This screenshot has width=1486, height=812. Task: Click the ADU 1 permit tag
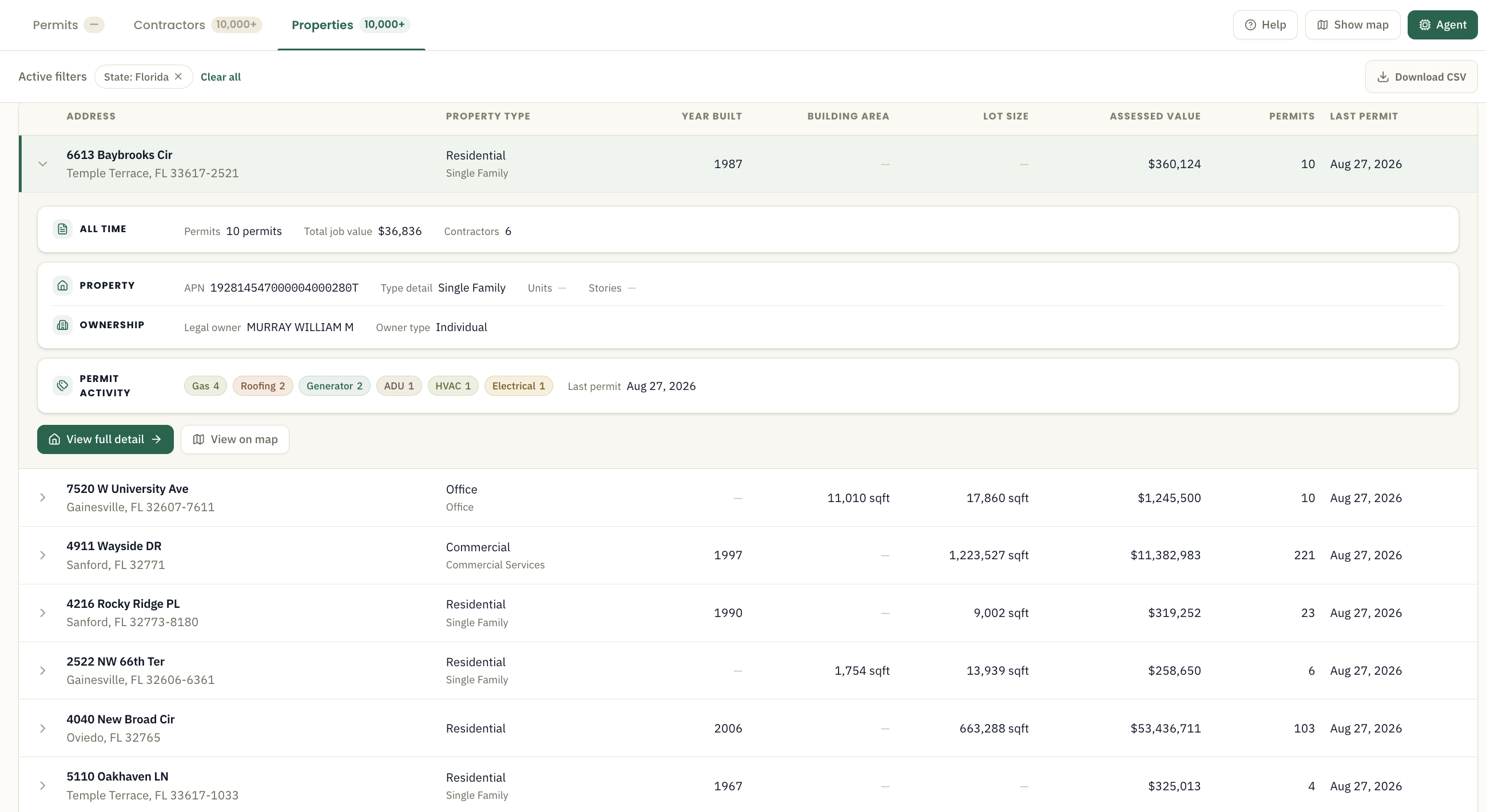399,386
